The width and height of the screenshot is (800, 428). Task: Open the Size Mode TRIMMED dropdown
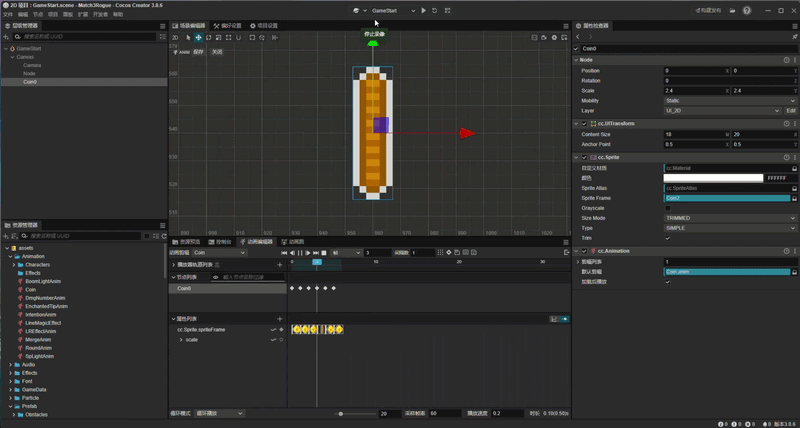(x=730, y=218)
